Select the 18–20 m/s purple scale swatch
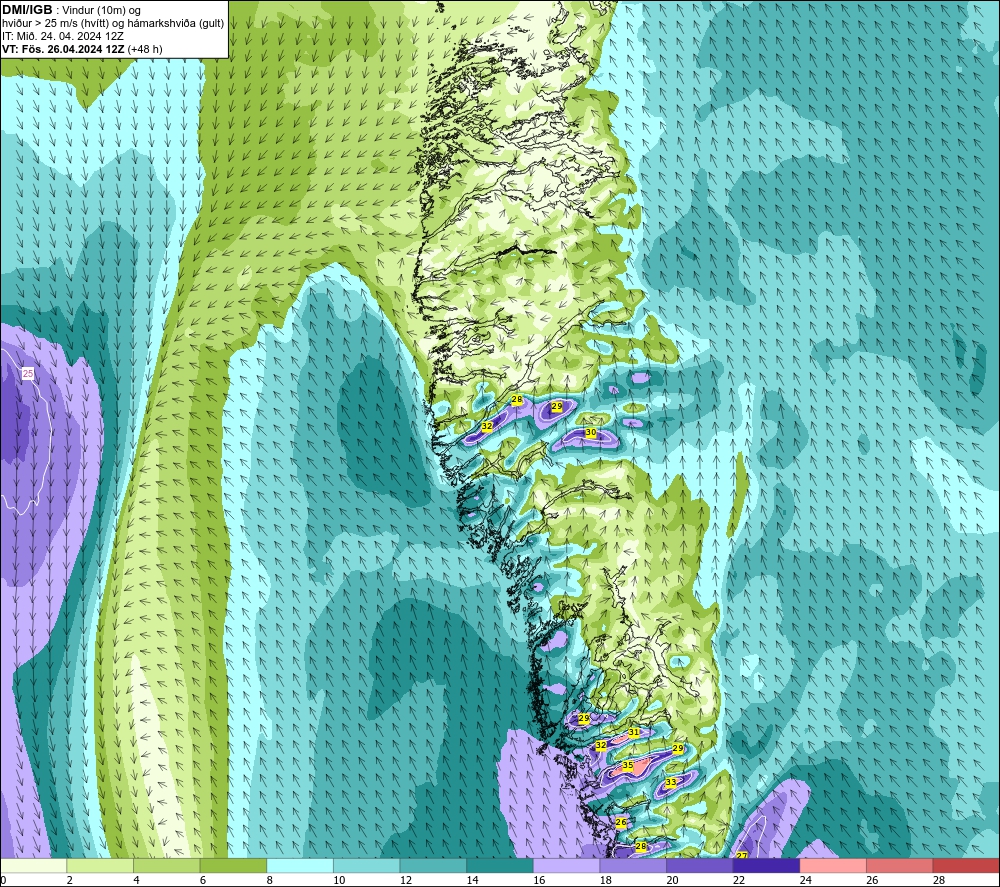The image size is (1000, 887). pos(633,865)
